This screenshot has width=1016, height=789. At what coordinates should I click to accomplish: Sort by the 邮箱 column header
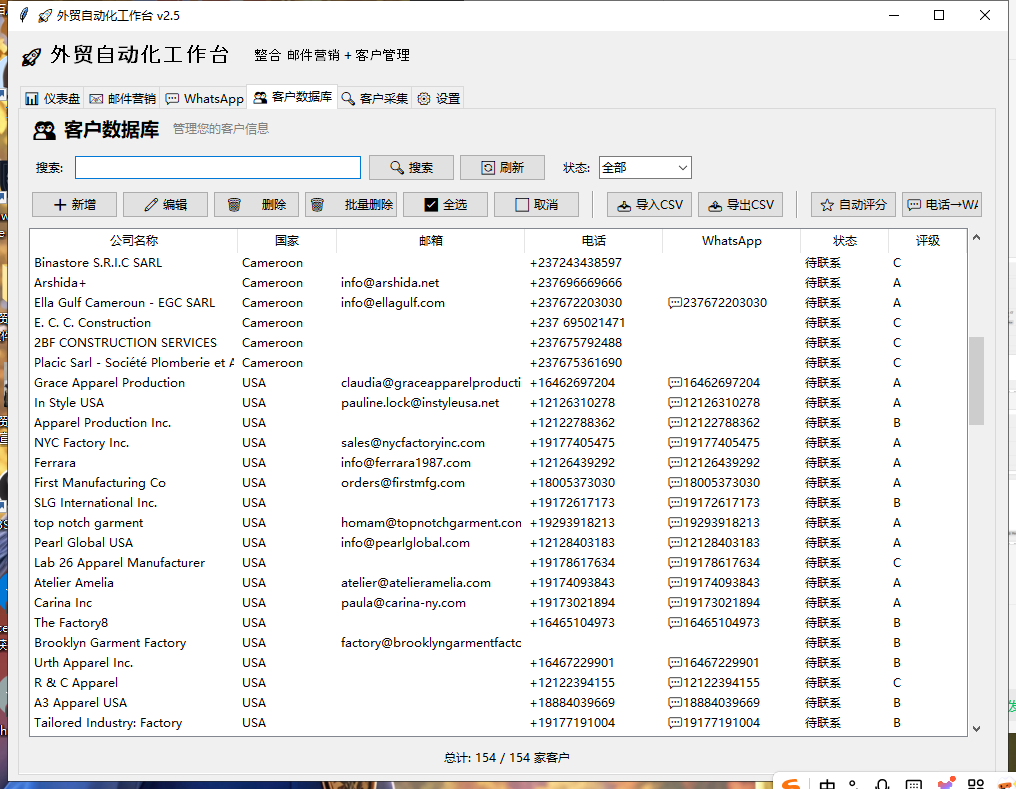[x=430, y=240]
